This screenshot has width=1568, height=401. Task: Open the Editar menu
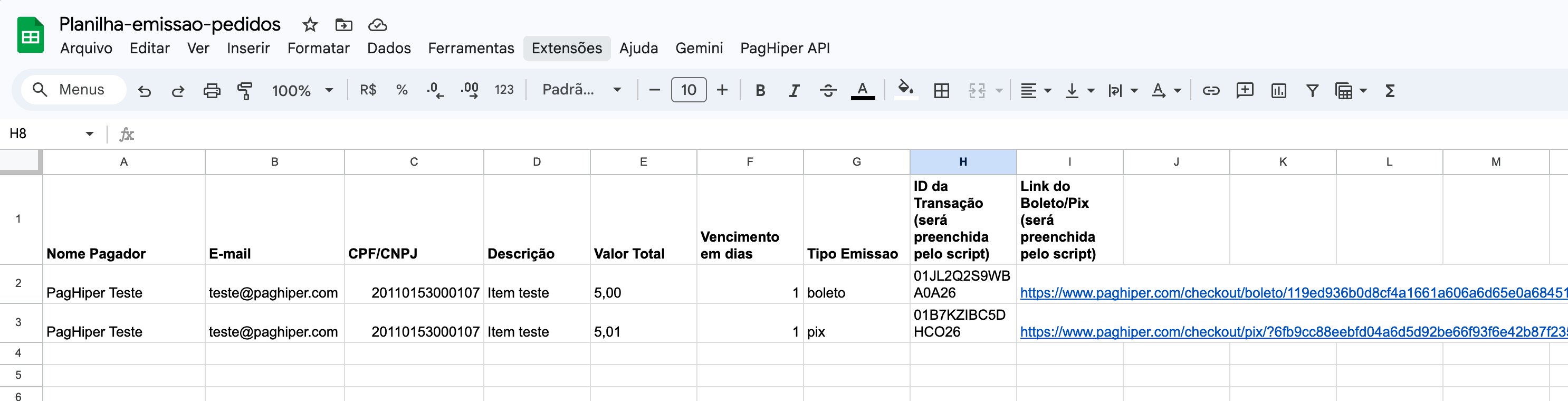coord(150,48)
